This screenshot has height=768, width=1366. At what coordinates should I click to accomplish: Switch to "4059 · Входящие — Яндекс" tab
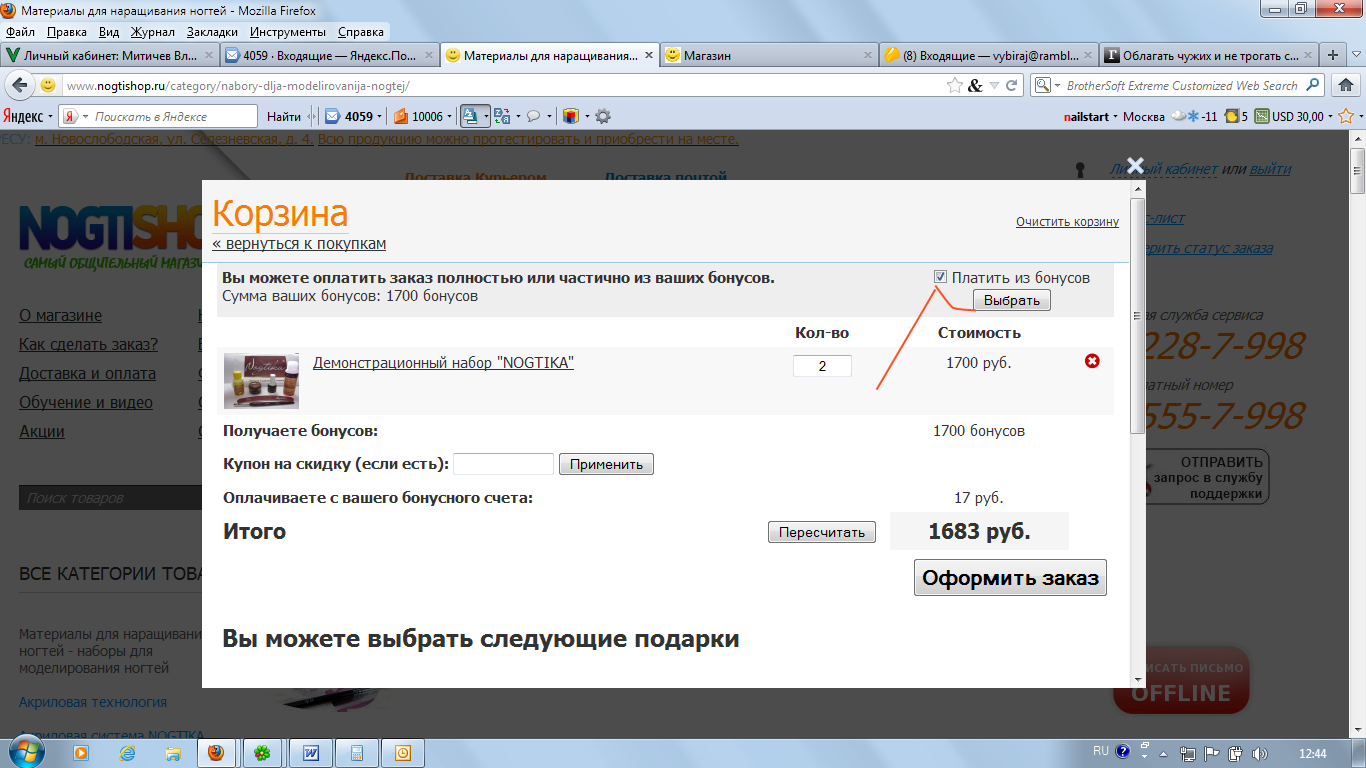point(329,56)
